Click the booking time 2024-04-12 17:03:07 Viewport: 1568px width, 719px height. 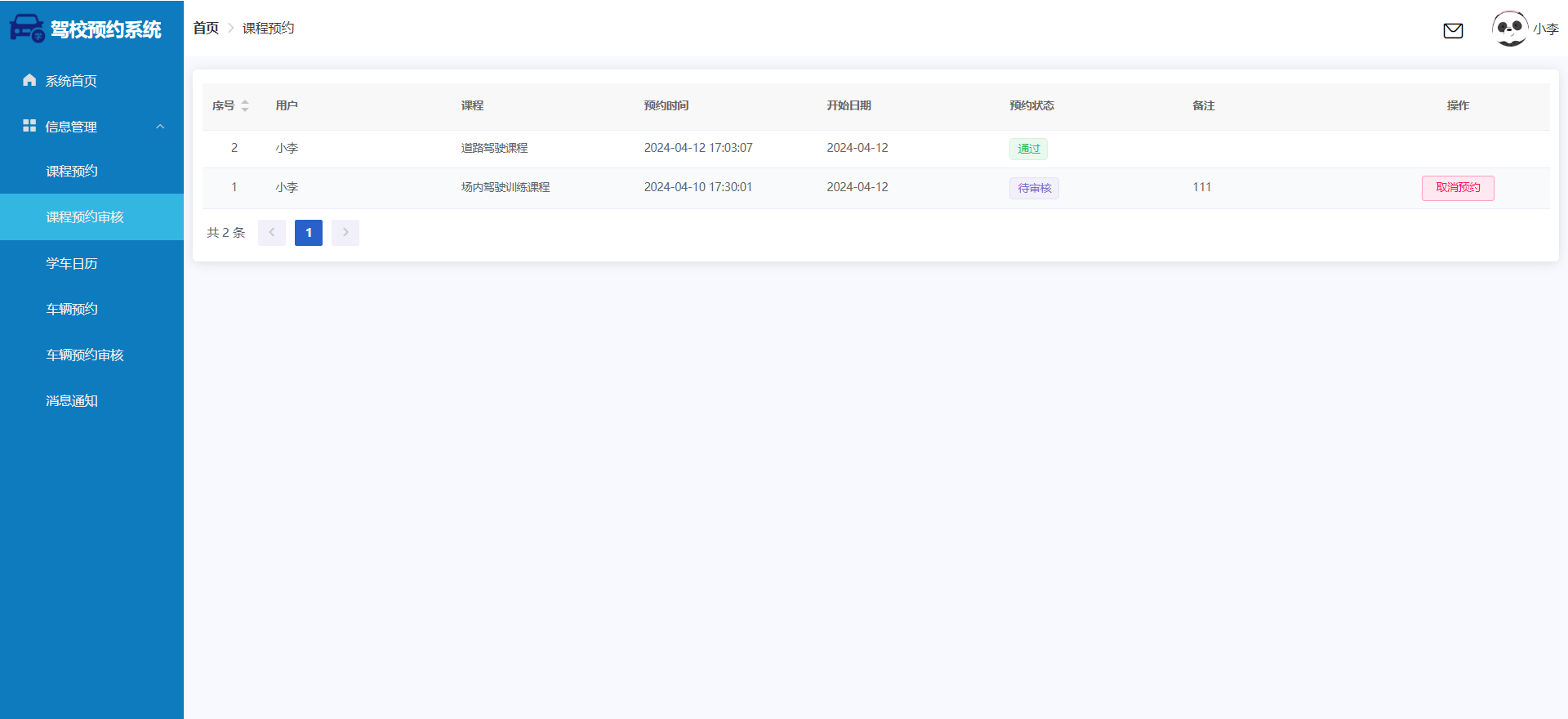698,148
